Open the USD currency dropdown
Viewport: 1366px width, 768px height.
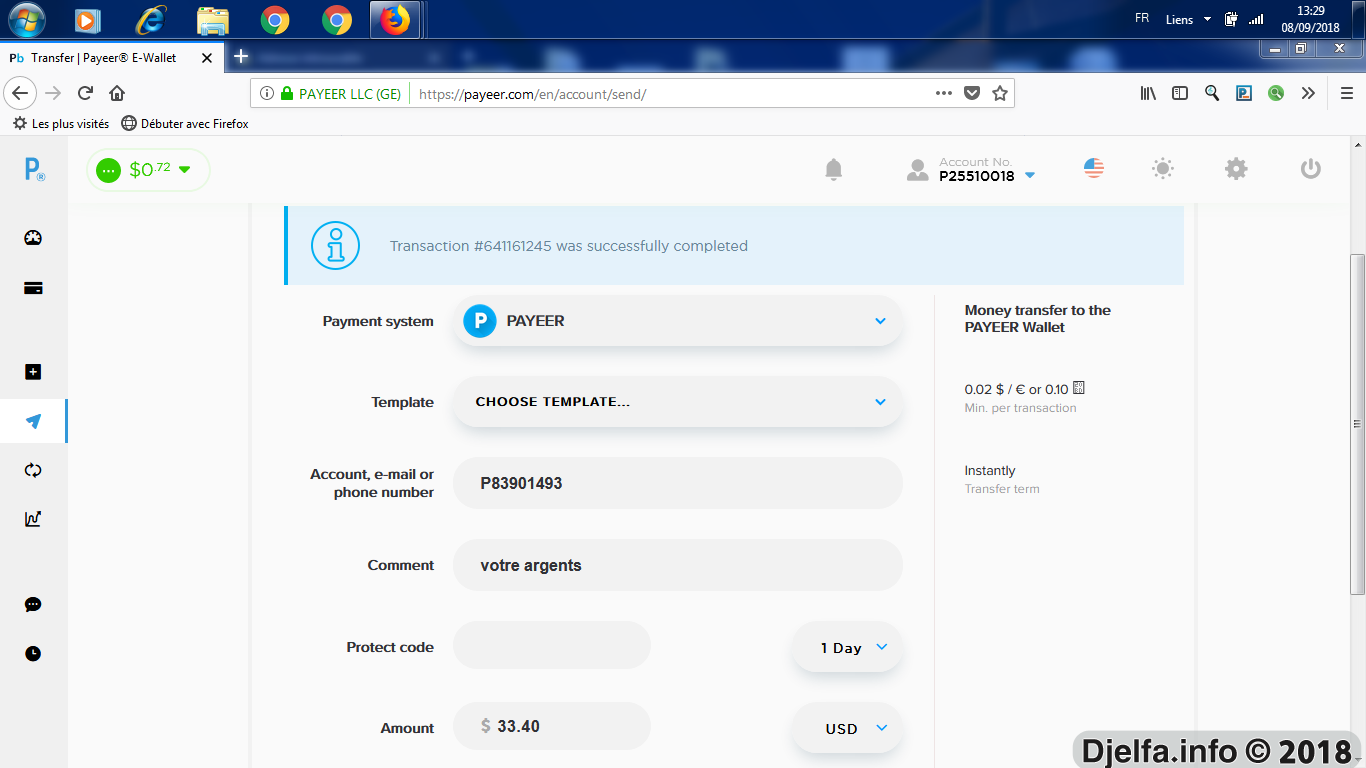(x=847, y=728)
